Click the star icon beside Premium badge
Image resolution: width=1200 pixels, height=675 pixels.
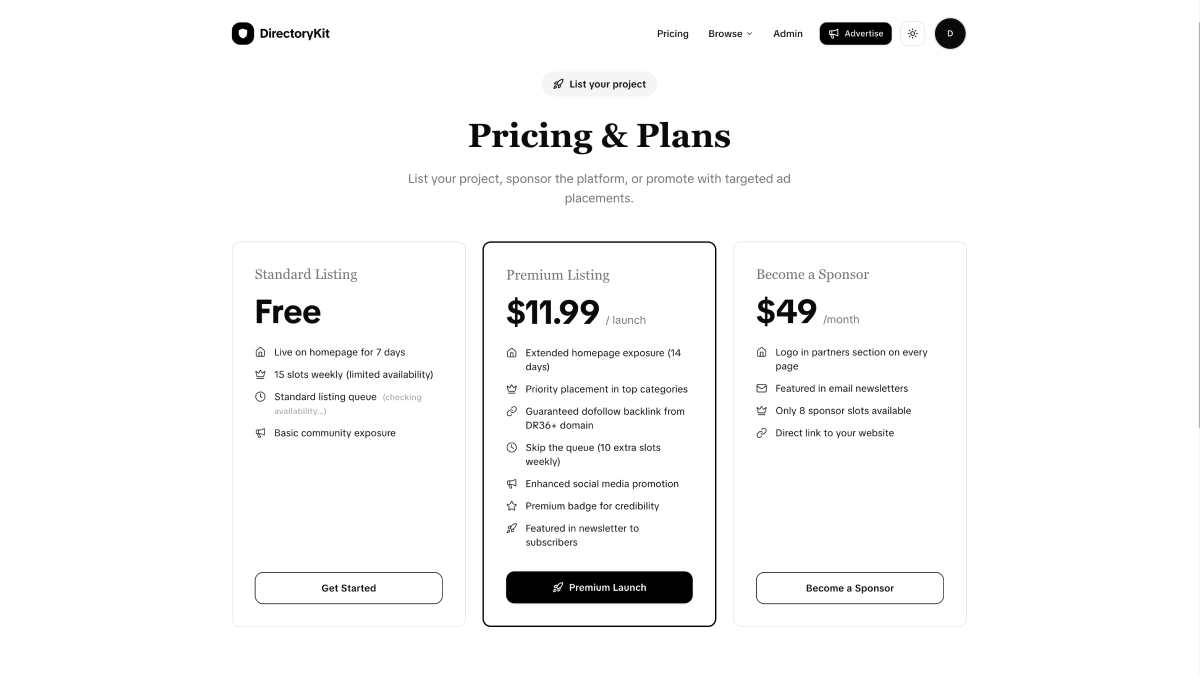(x=512, y=506)
